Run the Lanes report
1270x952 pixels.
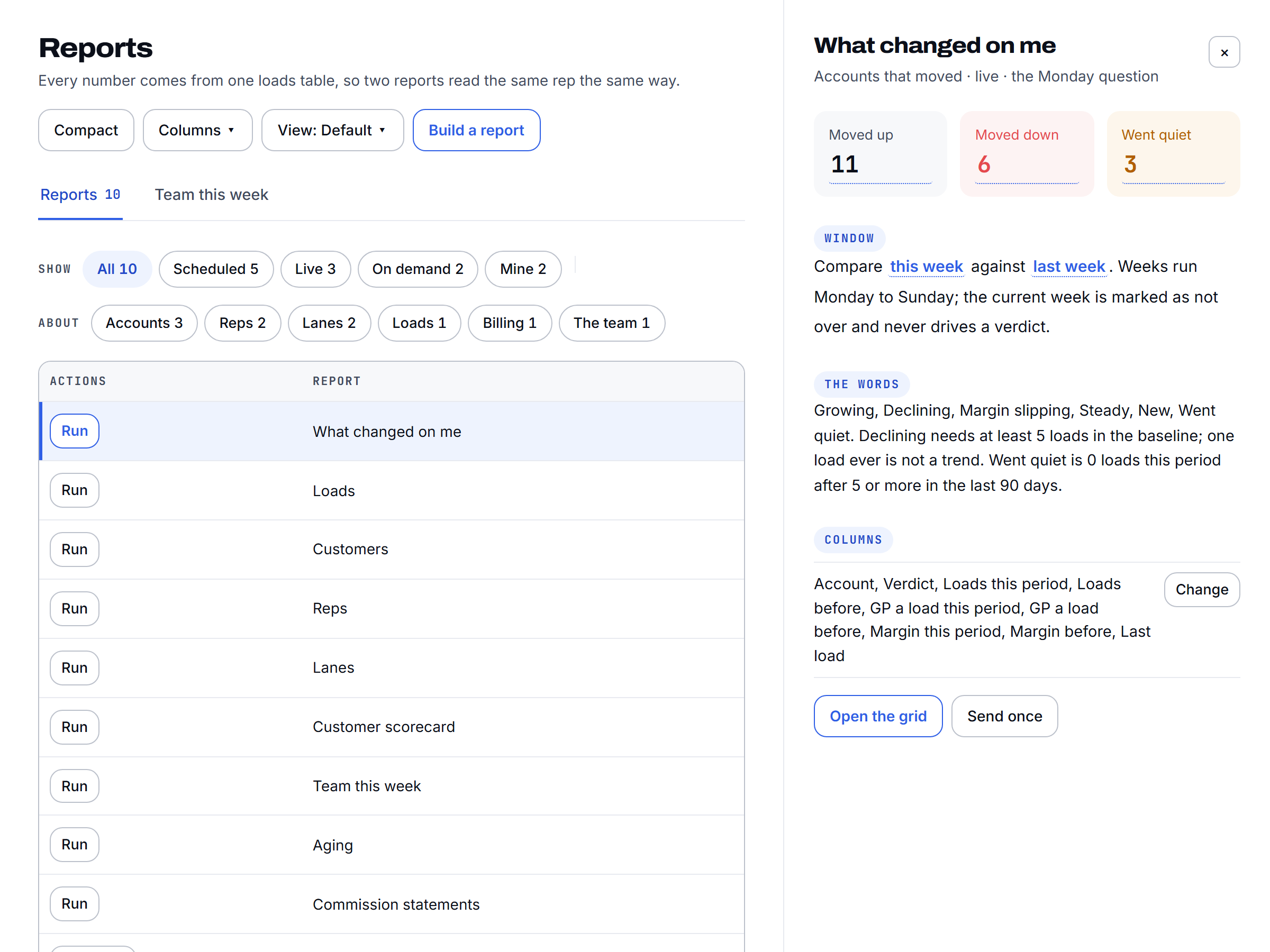[x=75, y=667]
